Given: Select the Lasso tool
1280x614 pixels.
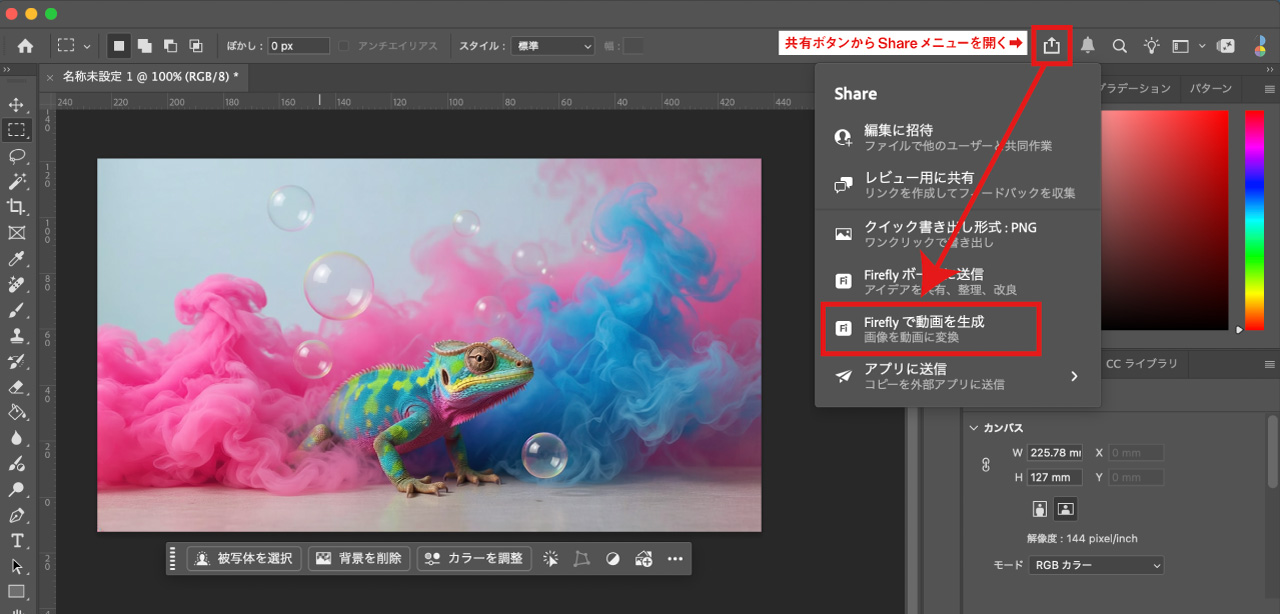Looking at the screenshot, I should (16, 155).
